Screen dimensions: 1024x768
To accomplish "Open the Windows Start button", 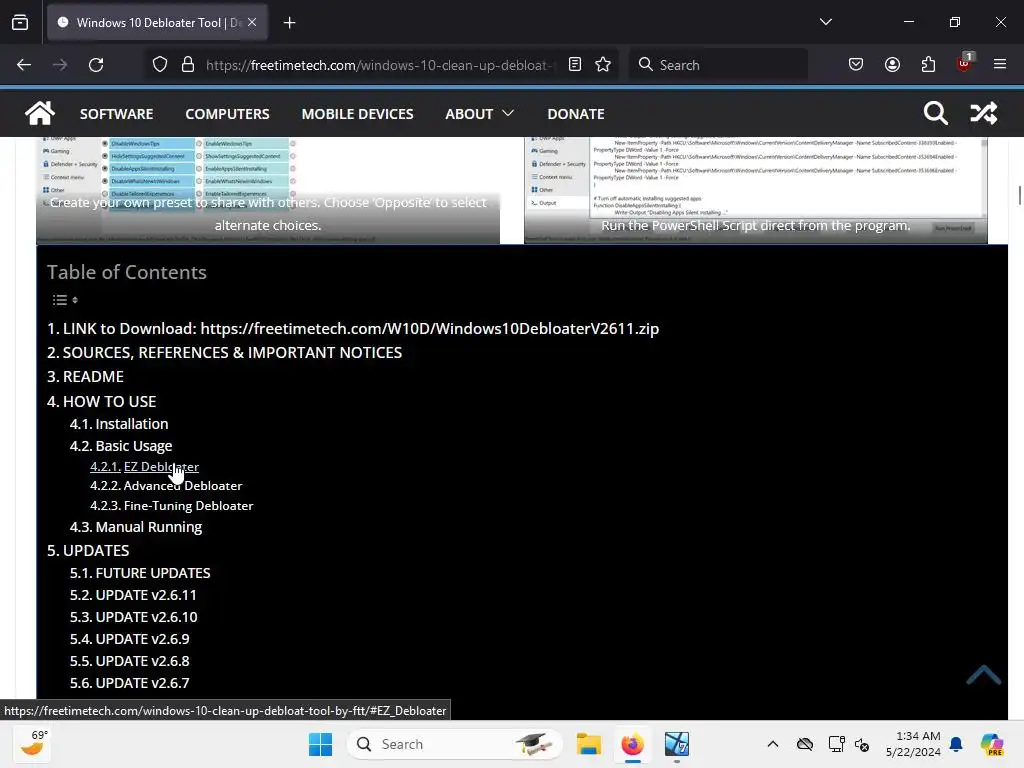I will coord(320,744).
